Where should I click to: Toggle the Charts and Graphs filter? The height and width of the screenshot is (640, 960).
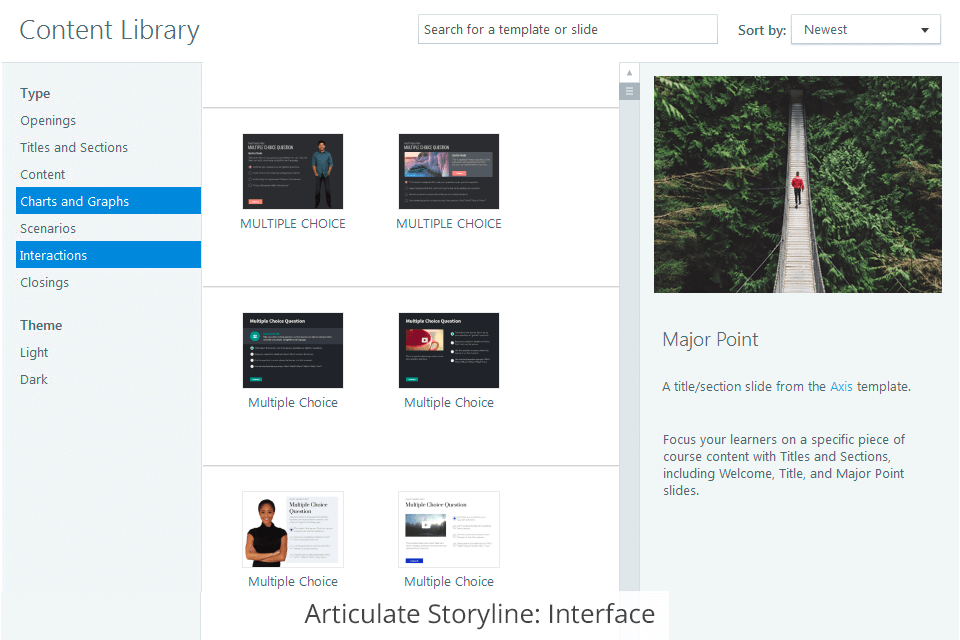point(75,201)
